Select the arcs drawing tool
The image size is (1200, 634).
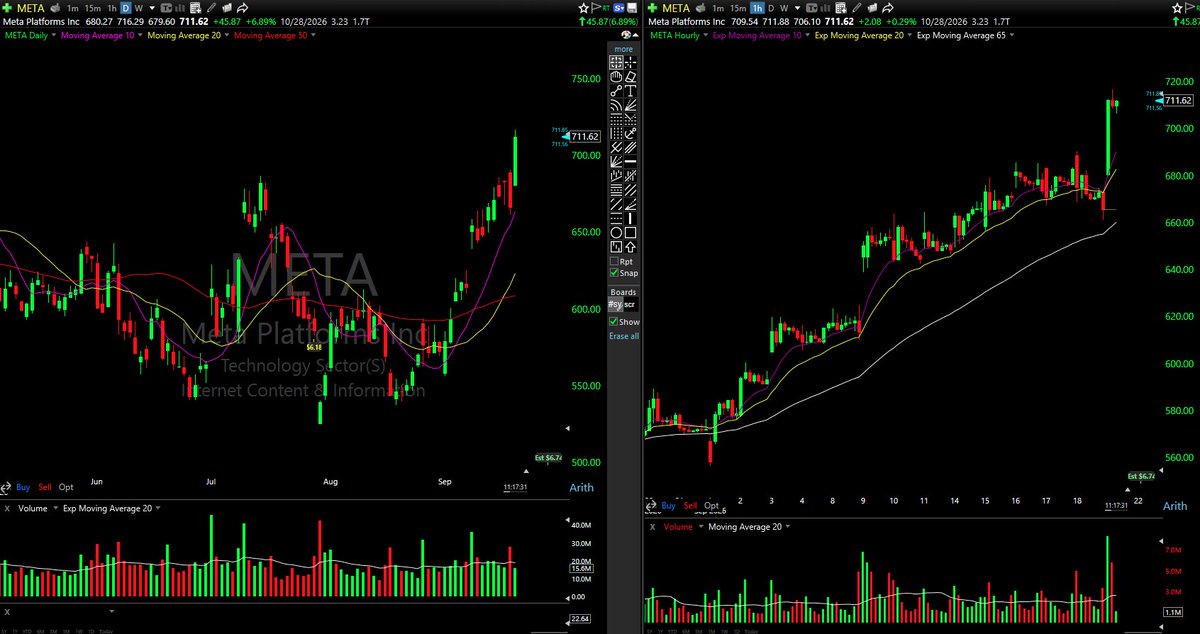click(x=616, y=105)
